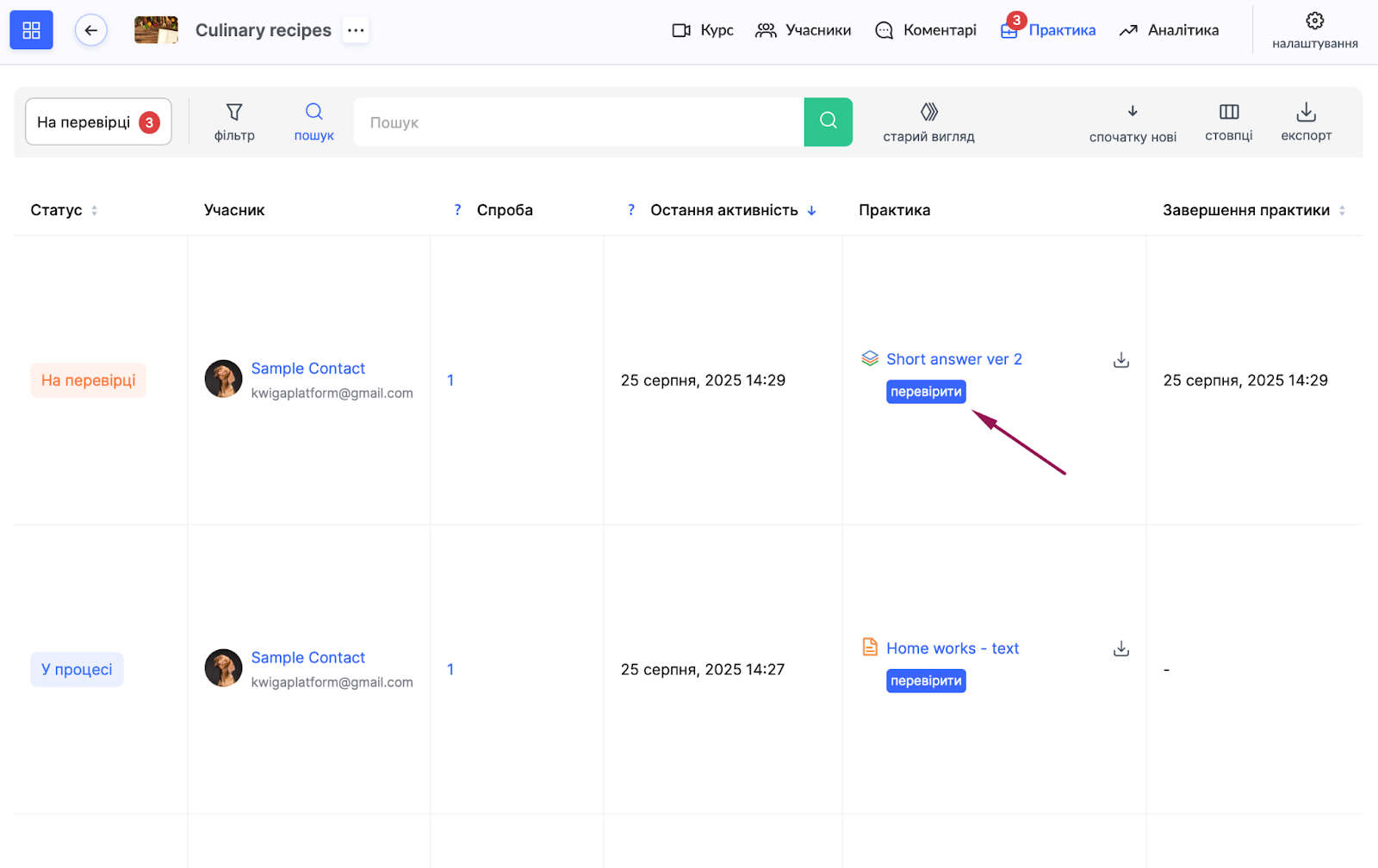Sort by the Статус column

coord(94,210)
